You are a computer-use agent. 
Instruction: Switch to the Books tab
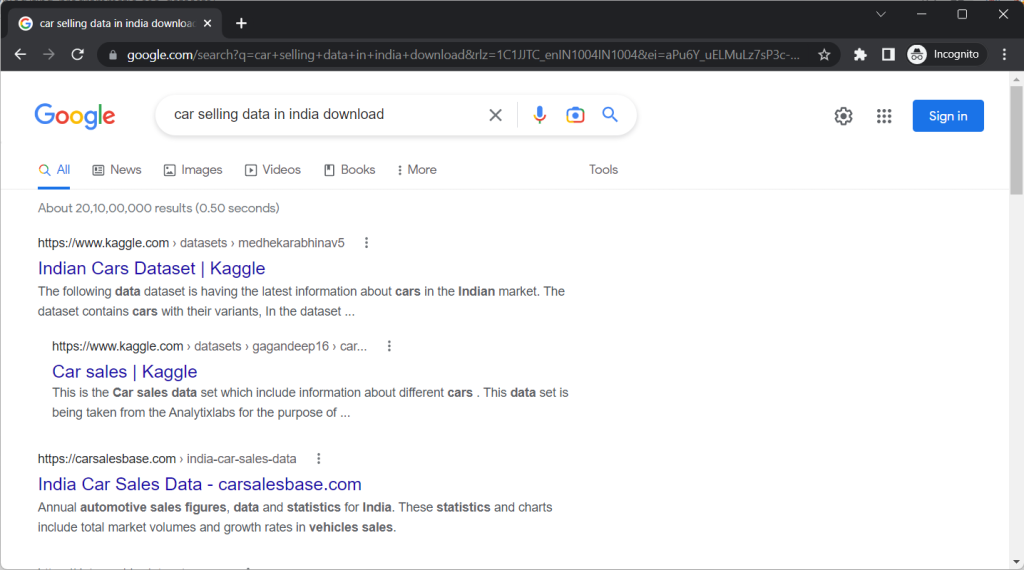point(349,170)
